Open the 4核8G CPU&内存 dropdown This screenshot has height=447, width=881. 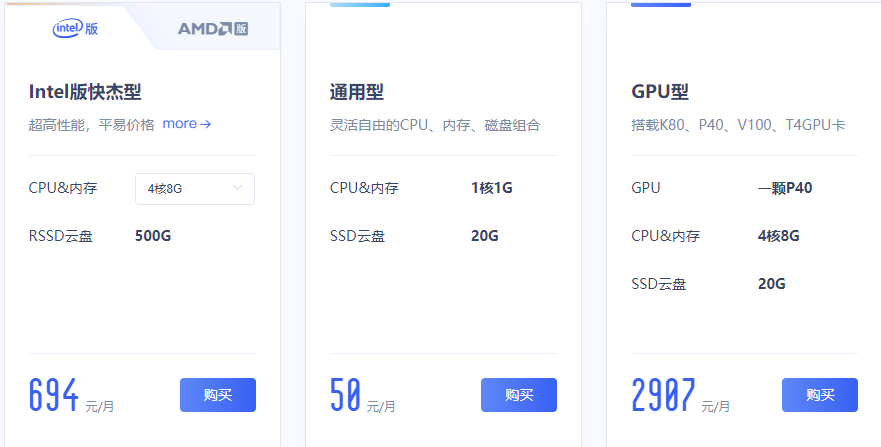tap(195, 189)
